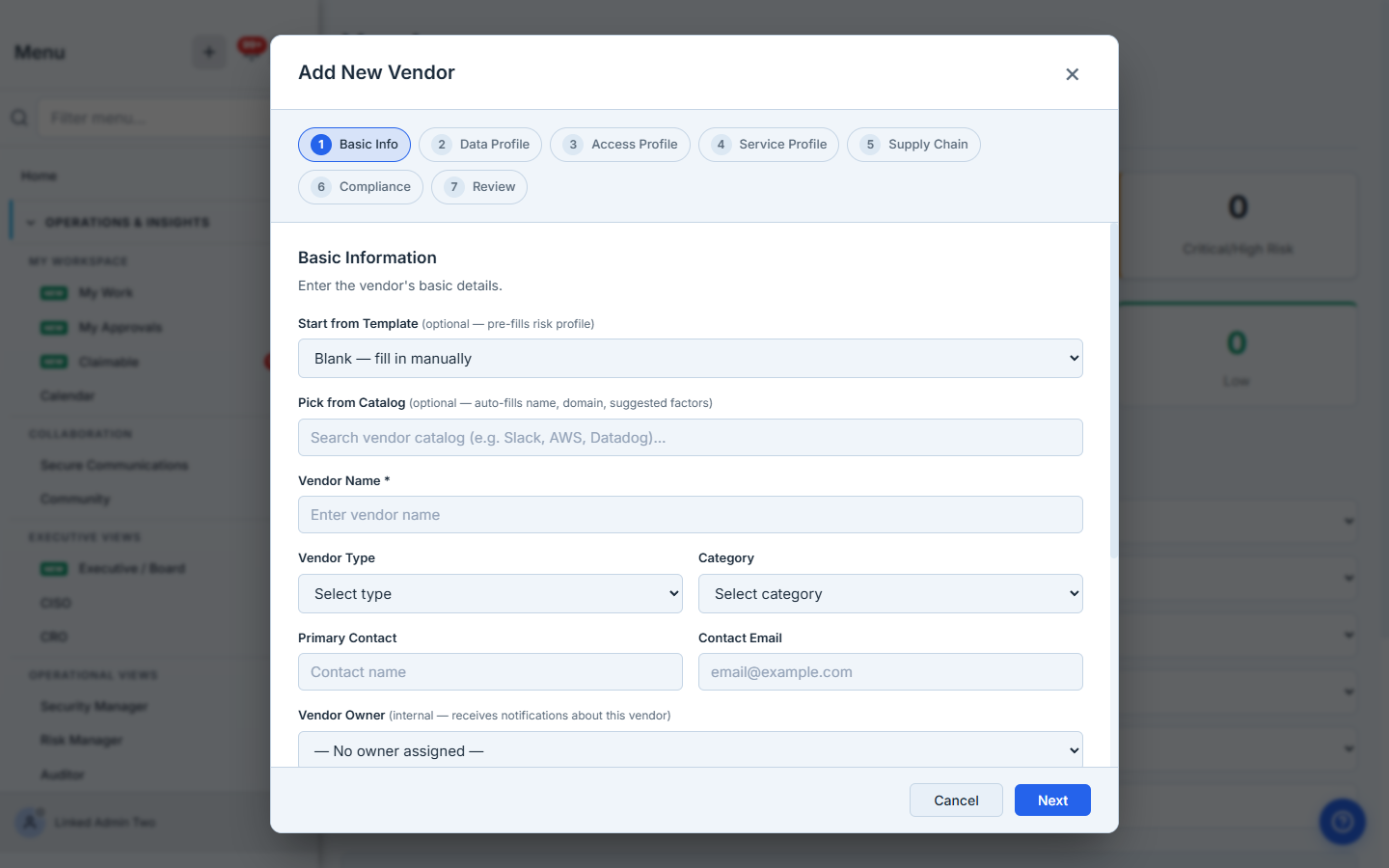1389x868 pixels.
Task: Open My Approvals in the sidebar
Action: point(121,328)
